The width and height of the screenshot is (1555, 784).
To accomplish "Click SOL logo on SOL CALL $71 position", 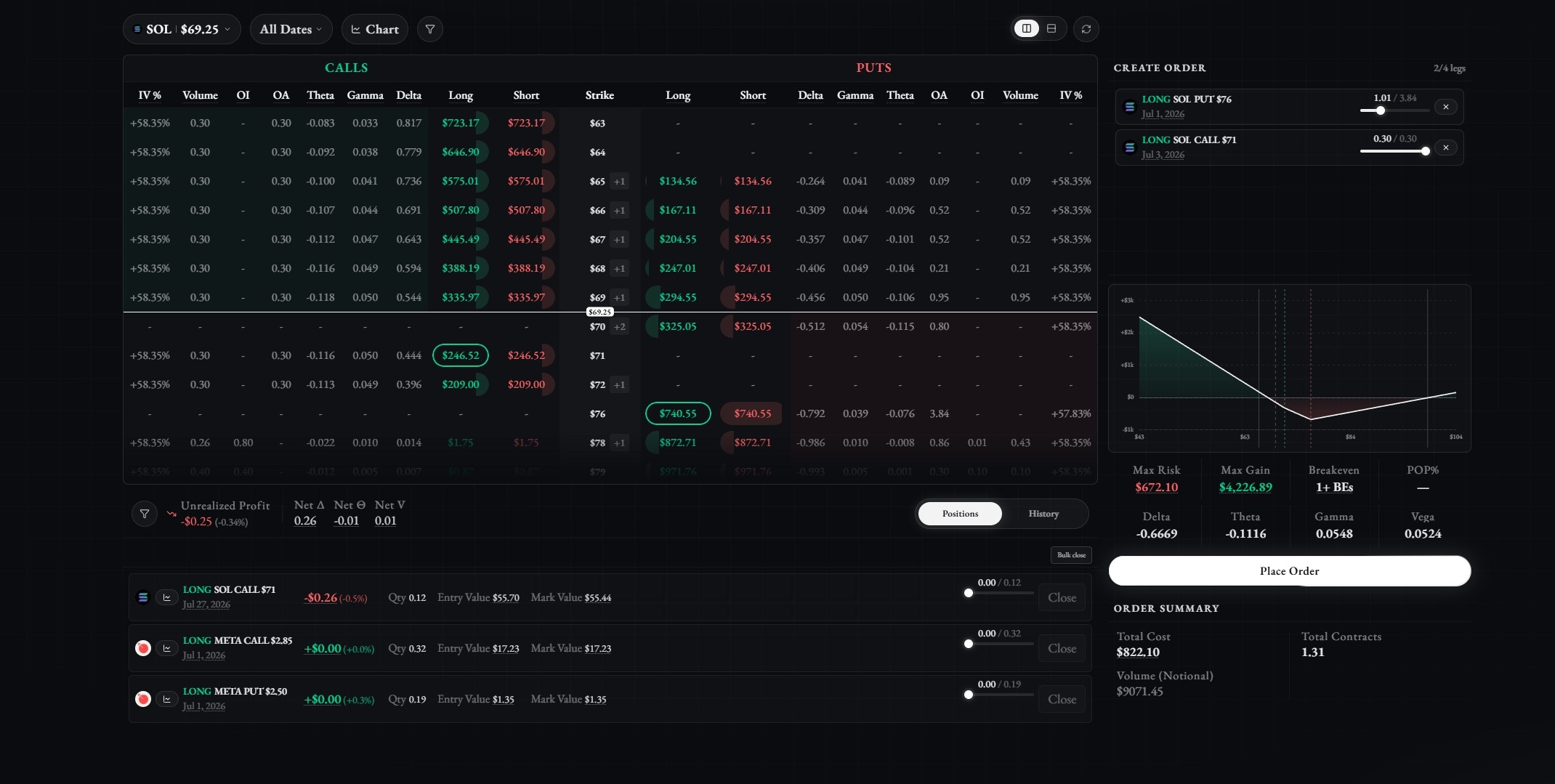I will (143, 597).
